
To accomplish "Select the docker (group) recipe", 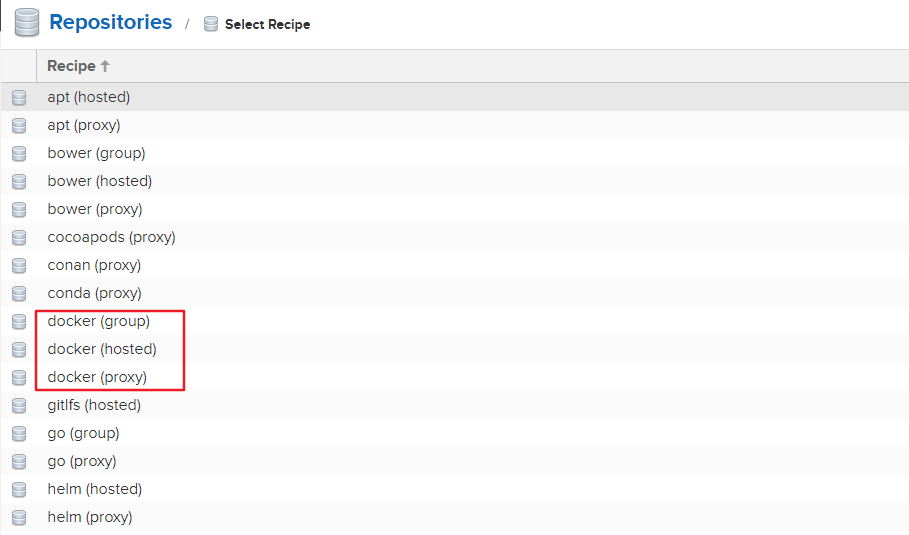I will click(98, 321).
